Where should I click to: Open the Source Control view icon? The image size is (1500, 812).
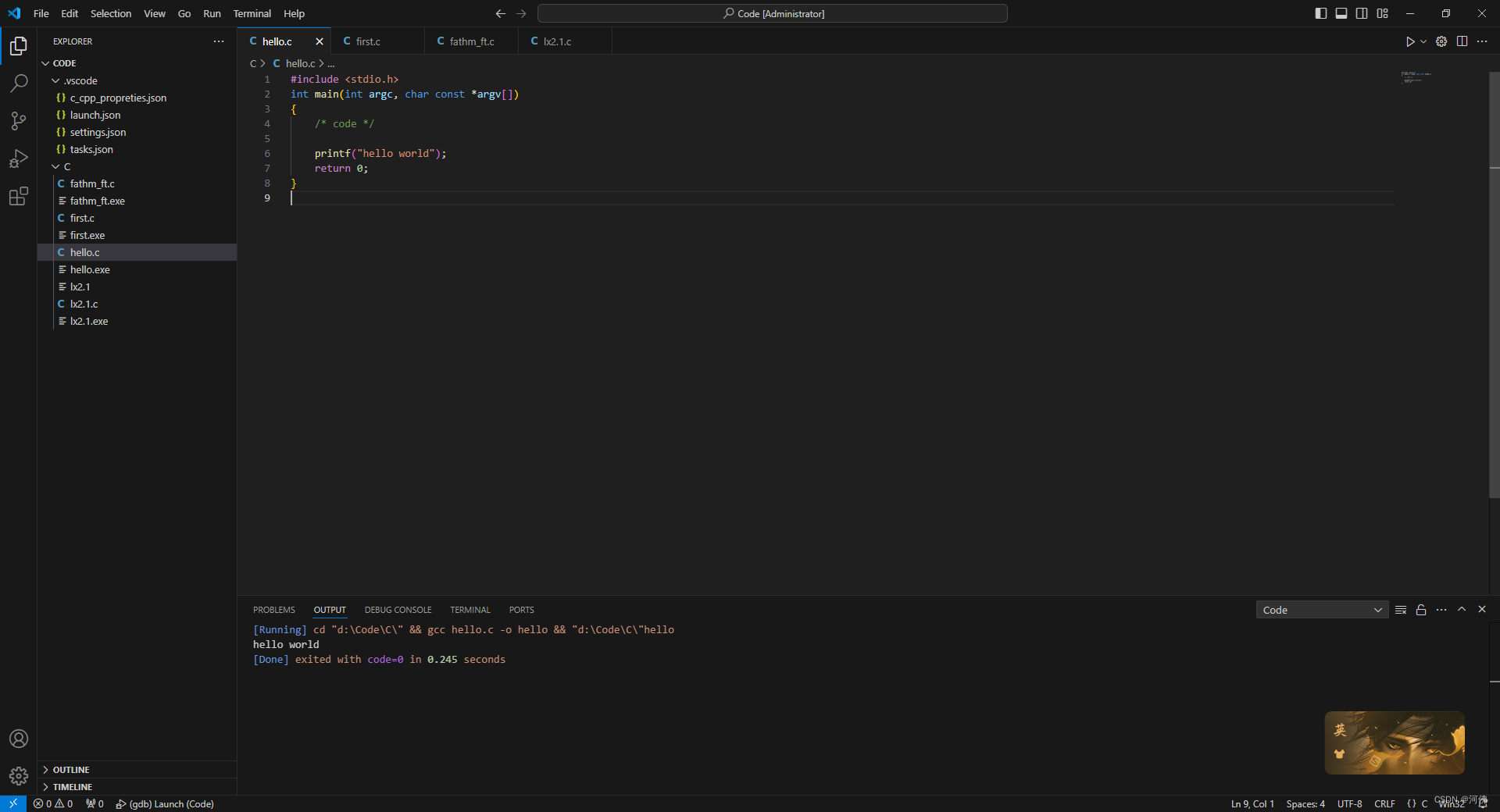(x=19, y=121)
